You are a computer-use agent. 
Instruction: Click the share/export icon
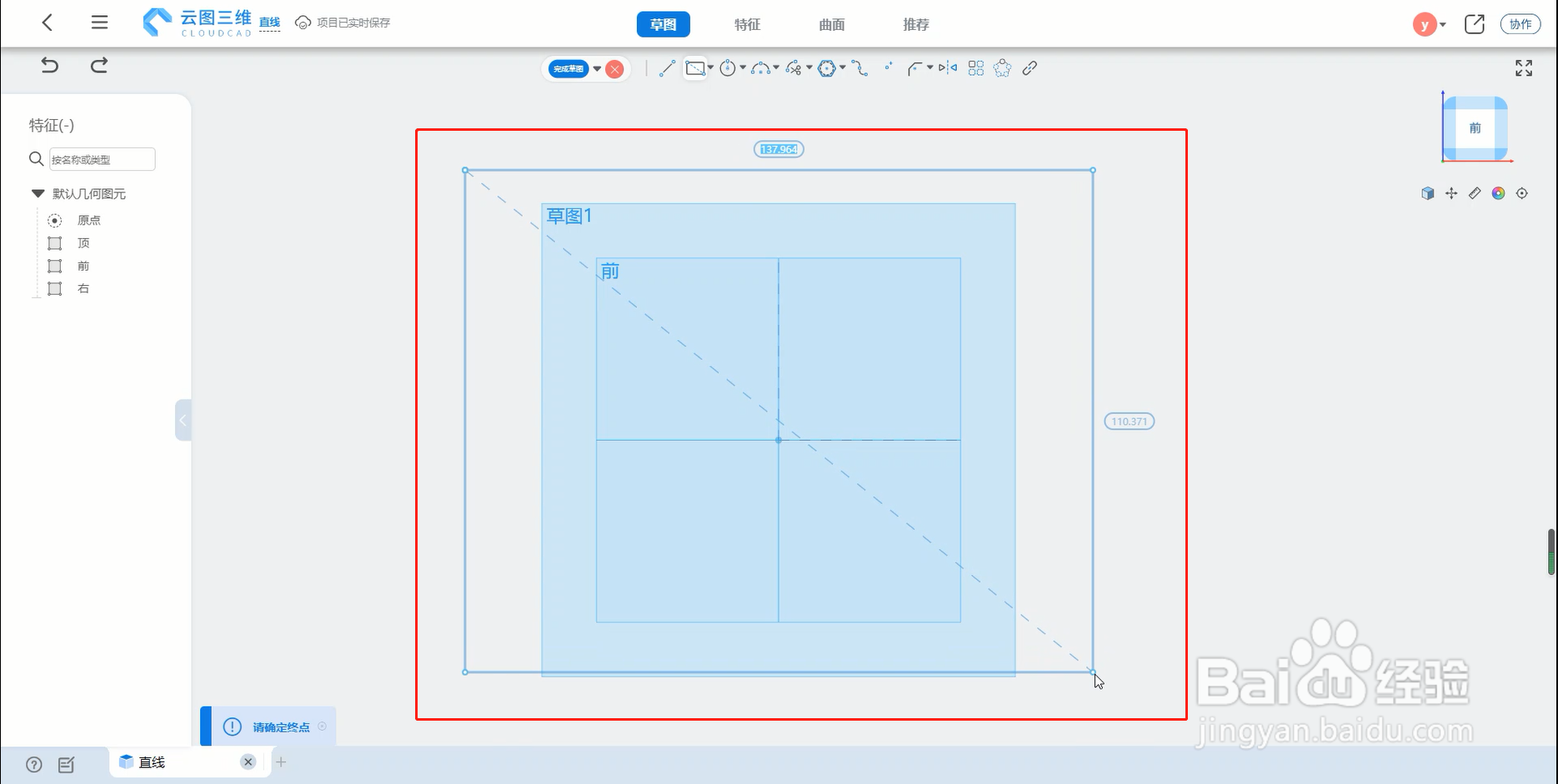[x=1475, y=24]
